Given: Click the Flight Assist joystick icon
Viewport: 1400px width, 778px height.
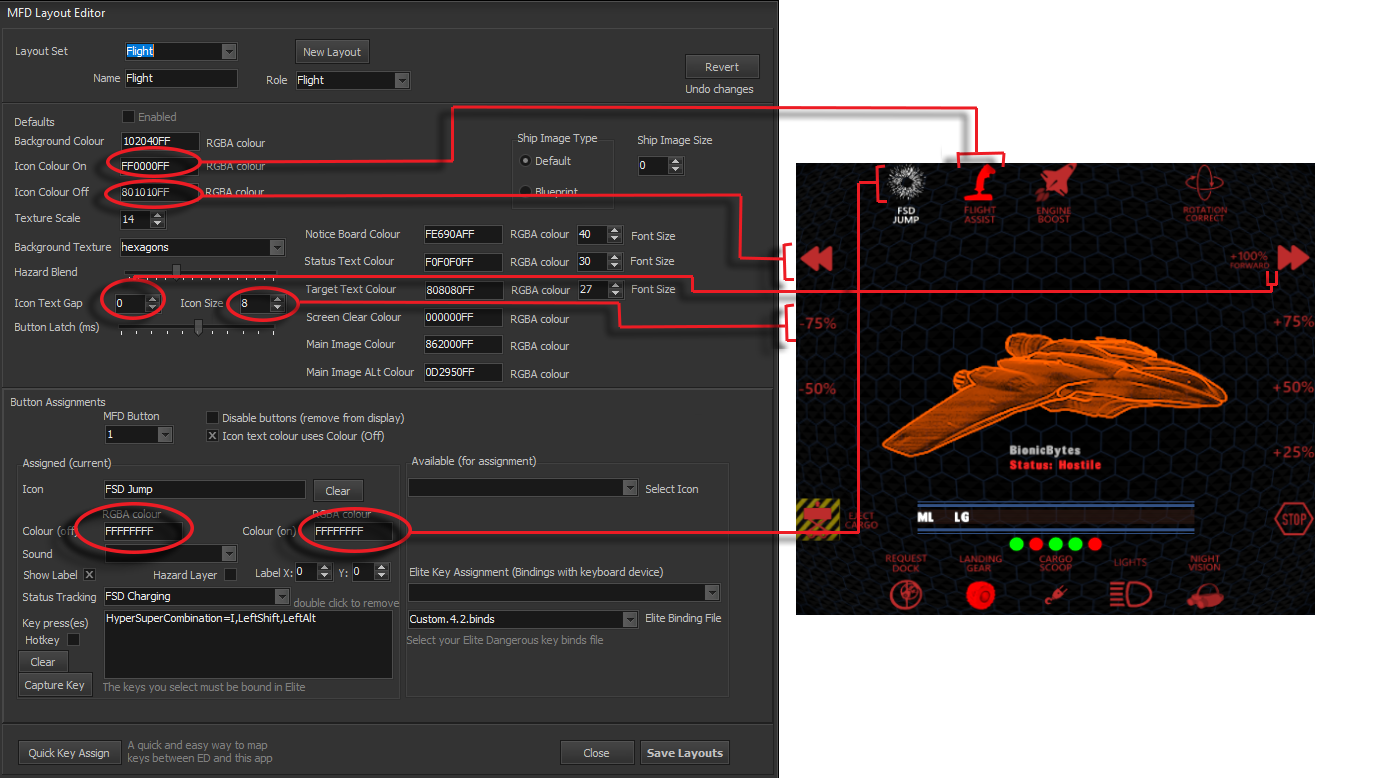Looking at the screenshot, I should (x=980, y=185).
